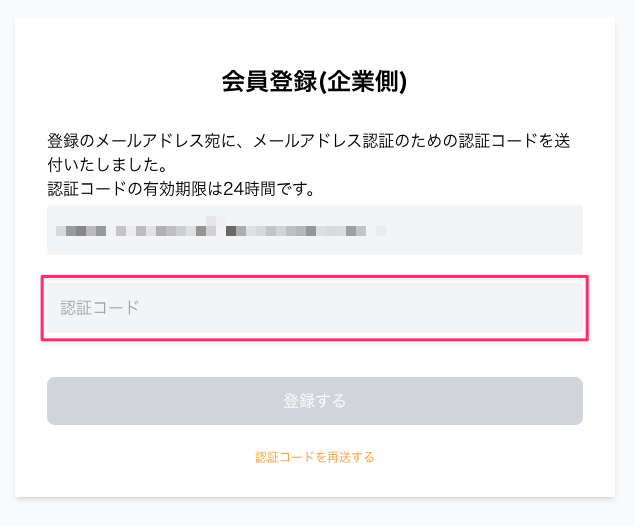Submit registration with the gray 登録する button
Viewport: 635px width, 526px height.
pyautogui.click(x=314, y=401)
